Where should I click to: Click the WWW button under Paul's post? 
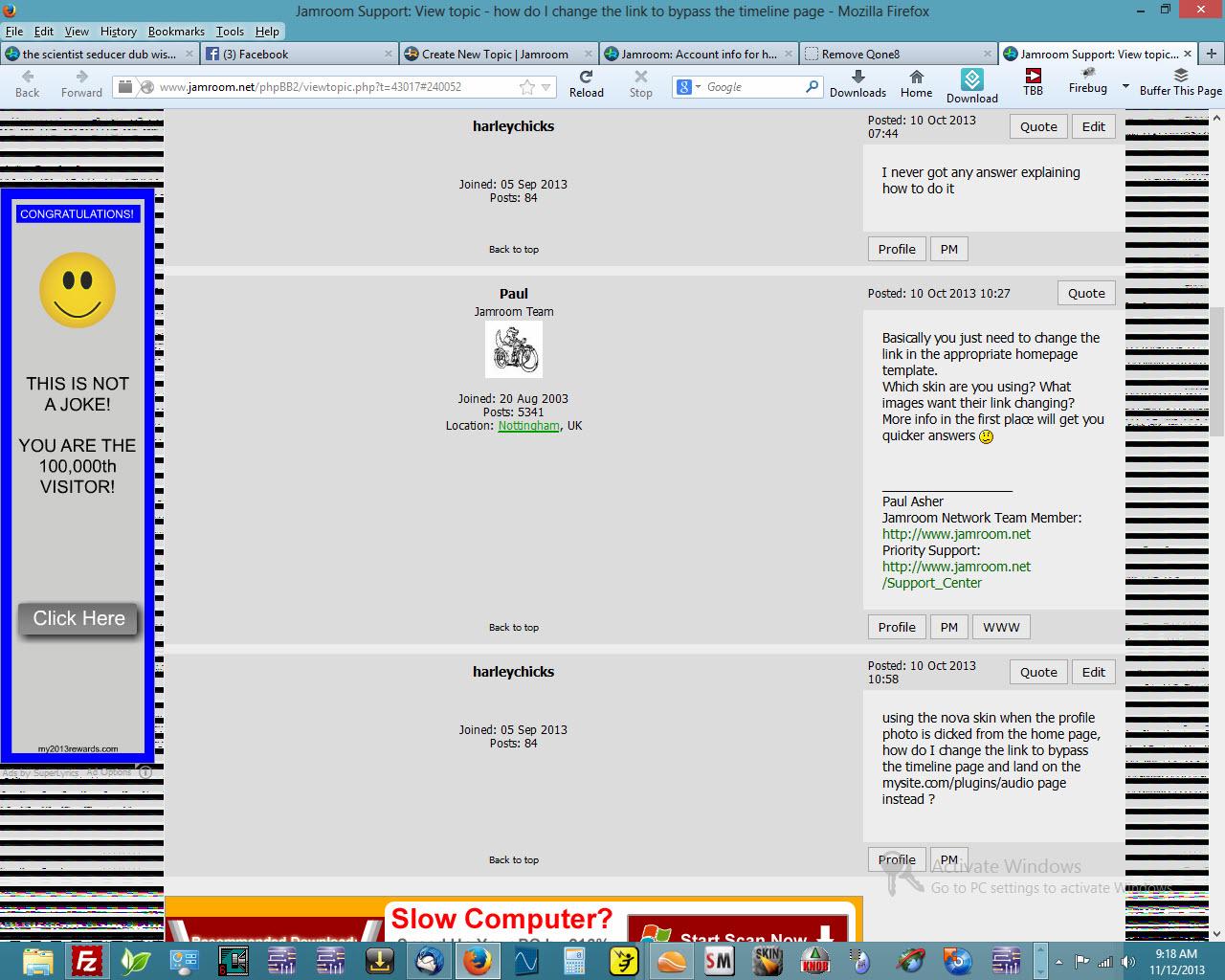click(x=1001, y=628)
